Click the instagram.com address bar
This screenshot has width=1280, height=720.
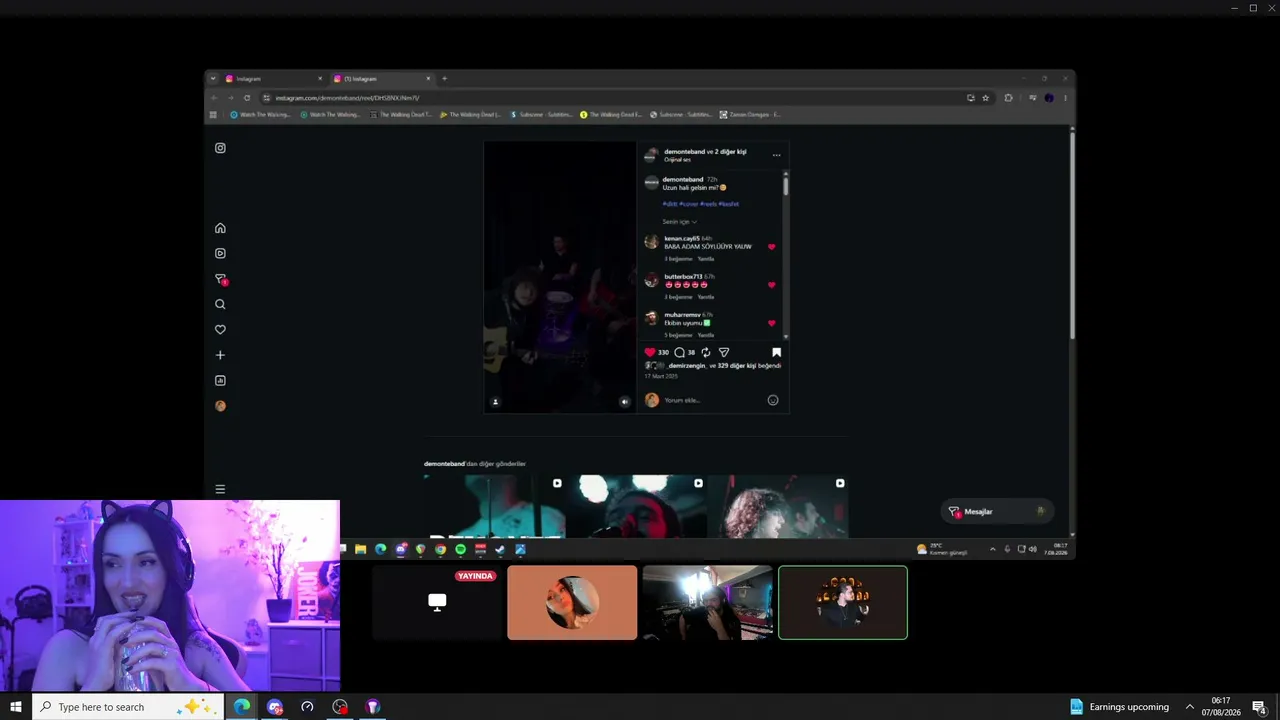point(610,98)
